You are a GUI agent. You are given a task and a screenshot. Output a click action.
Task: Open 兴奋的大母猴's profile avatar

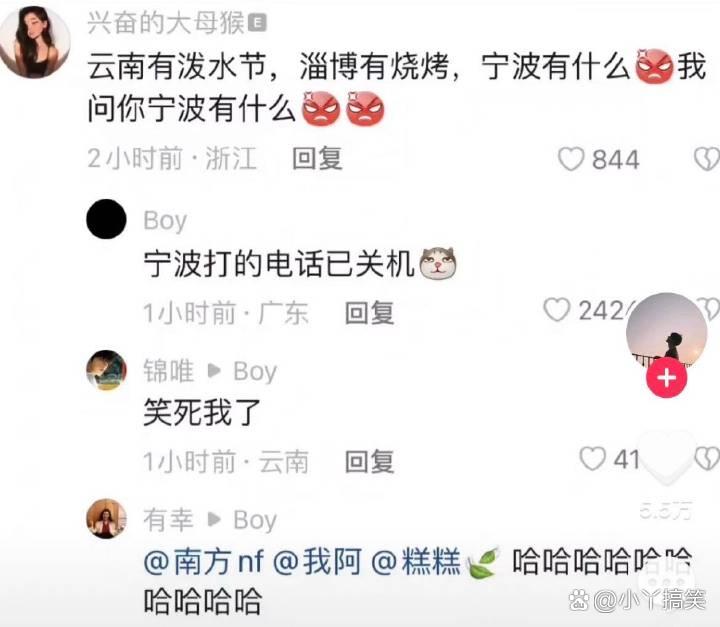[x=34, y=42]
